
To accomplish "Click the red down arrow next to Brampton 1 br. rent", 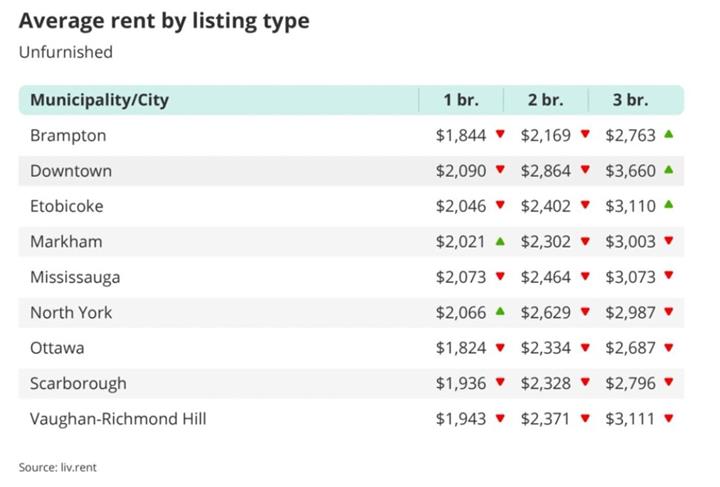I will (x=500, y=135).
